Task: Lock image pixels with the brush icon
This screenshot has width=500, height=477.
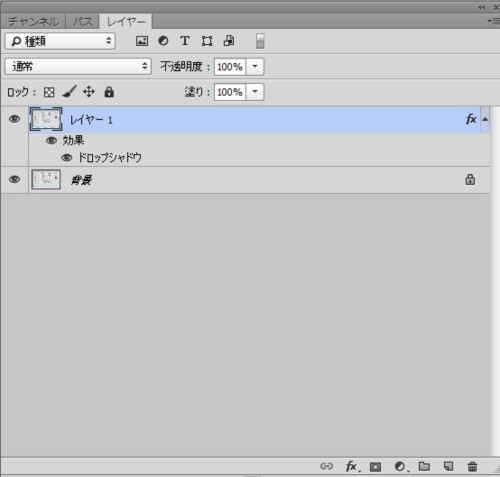Action: [69, 92]
